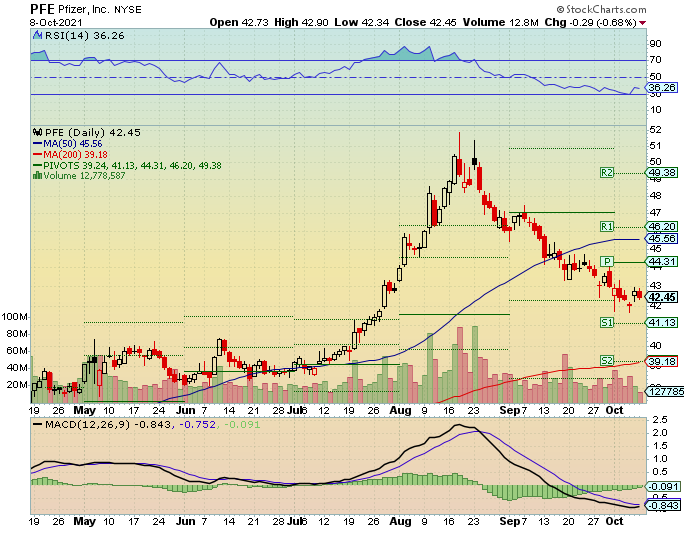This screenshot has height=534, width=697.
Task: Click the 2.5 MACD axis label
Action: click(x=658, y=419)
